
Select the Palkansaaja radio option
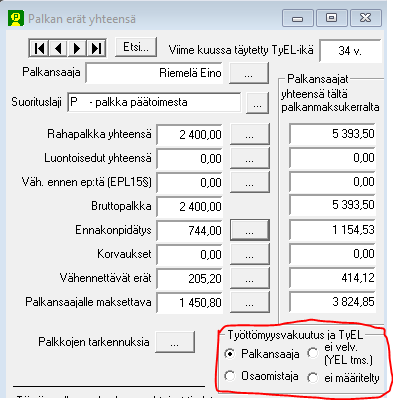[x=230, y=354]
